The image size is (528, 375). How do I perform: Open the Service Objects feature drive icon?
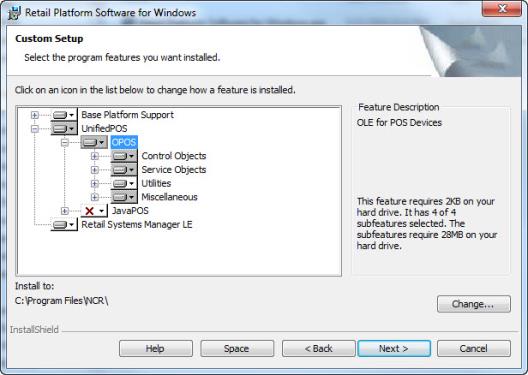point(124,170)
